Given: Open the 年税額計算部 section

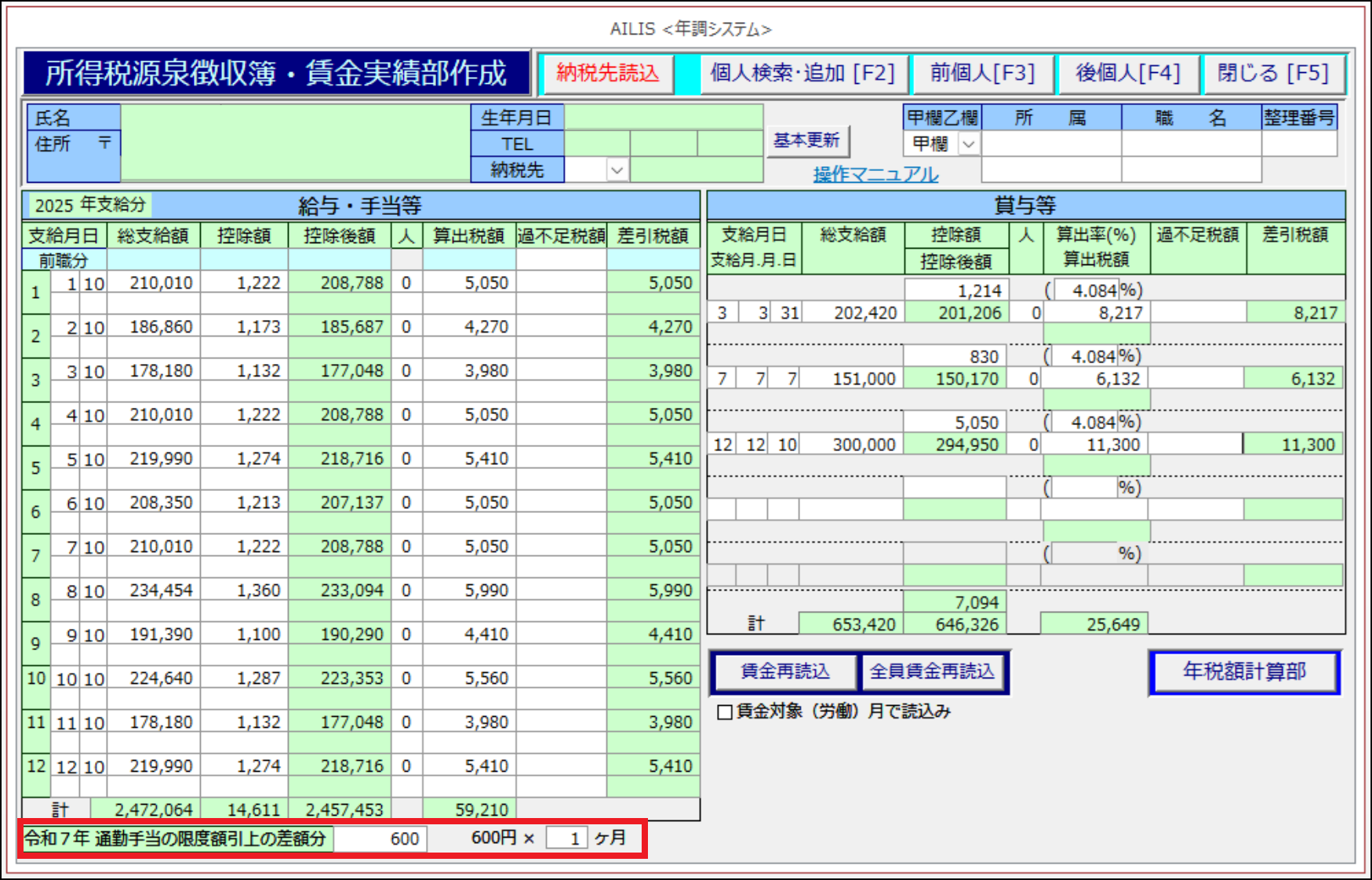Looking at the screenshot, I should pos(1244,671).
